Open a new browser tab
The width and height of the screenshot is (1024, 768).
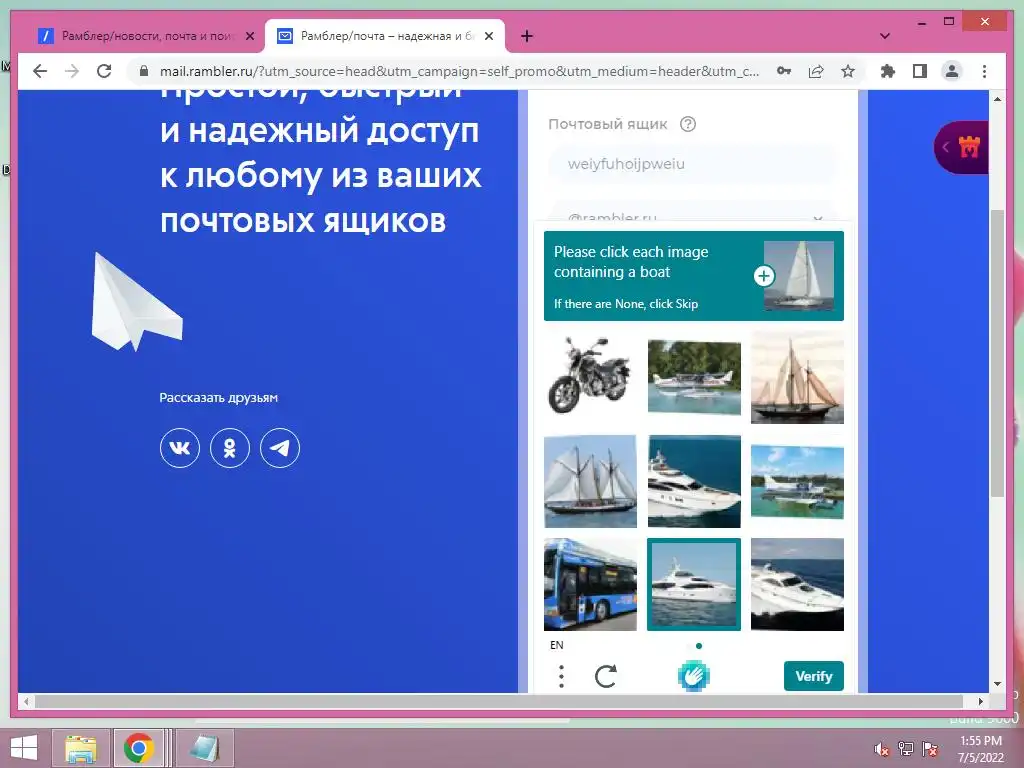coord(527,36)
